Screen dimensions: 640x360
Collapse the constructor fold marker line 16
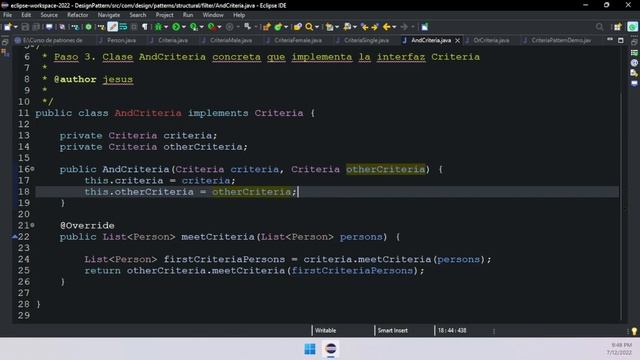click(33, 169)
